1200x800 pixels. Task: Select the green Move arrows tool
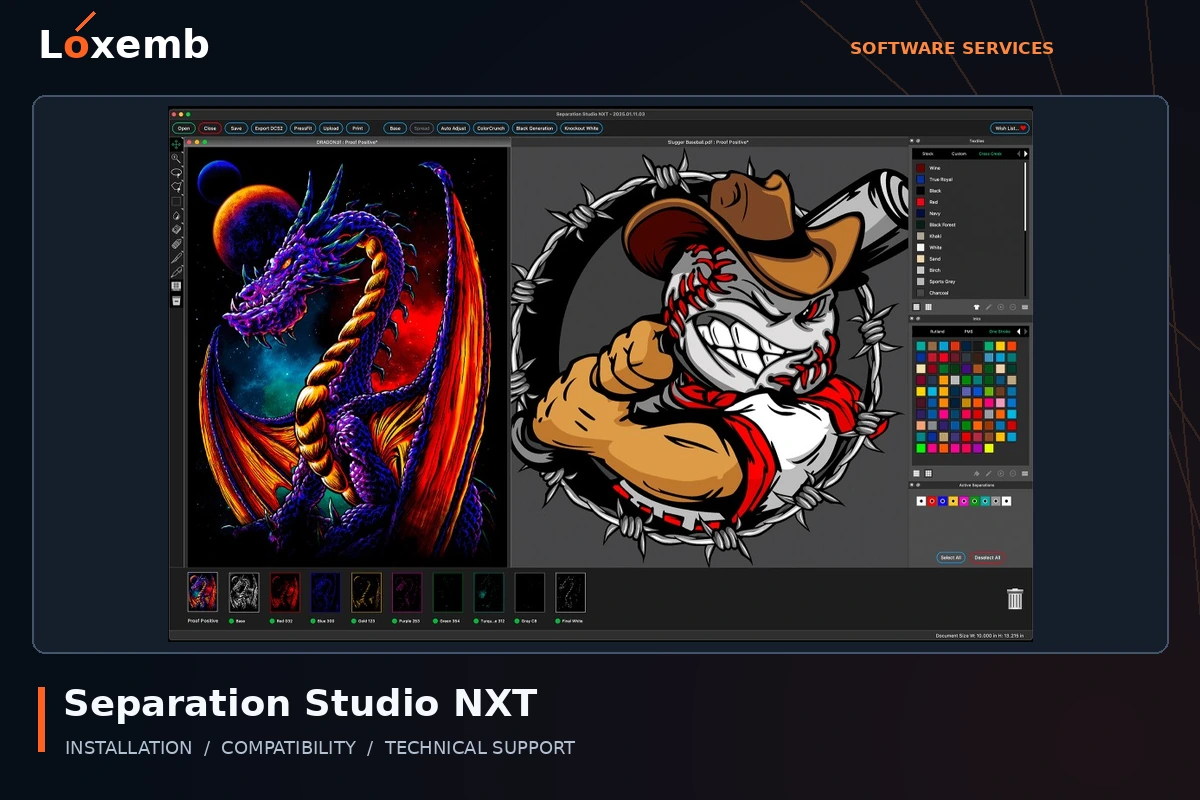tap(178, 145)
